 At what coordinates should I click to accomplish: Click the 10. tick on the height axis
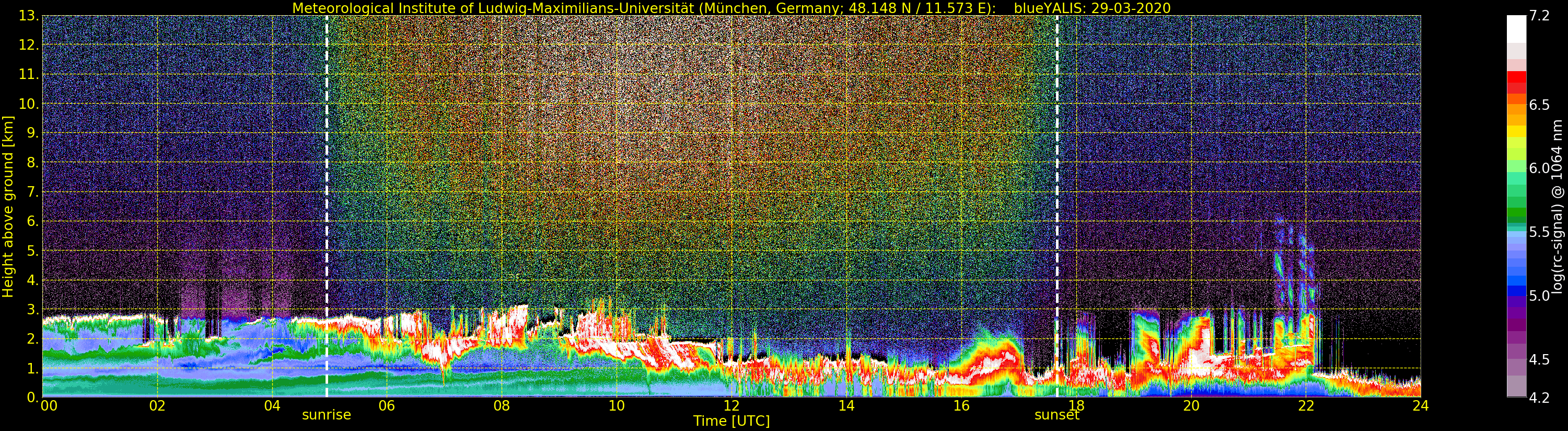tap(29, 104)
